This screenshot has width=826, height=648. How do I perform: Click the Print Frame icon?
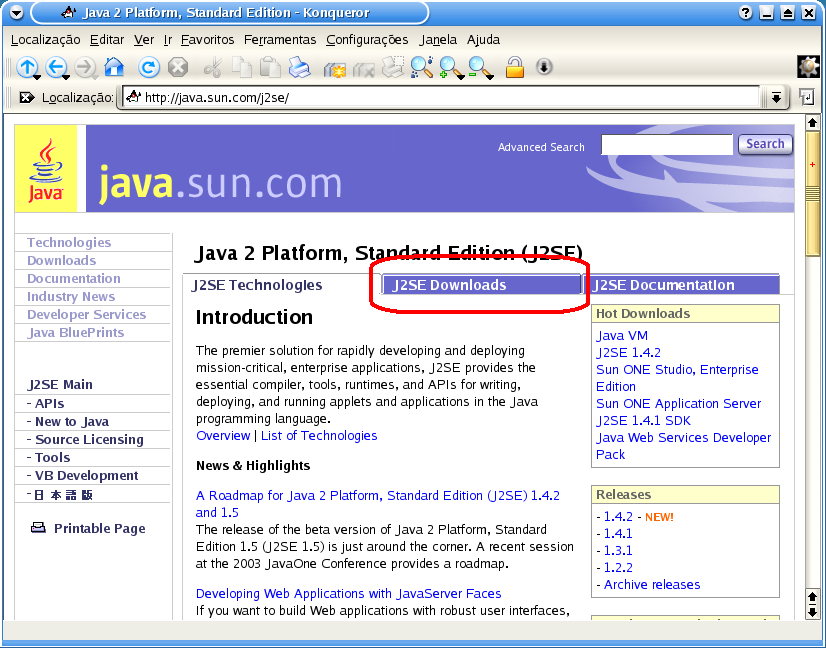(x=393, y=67)
